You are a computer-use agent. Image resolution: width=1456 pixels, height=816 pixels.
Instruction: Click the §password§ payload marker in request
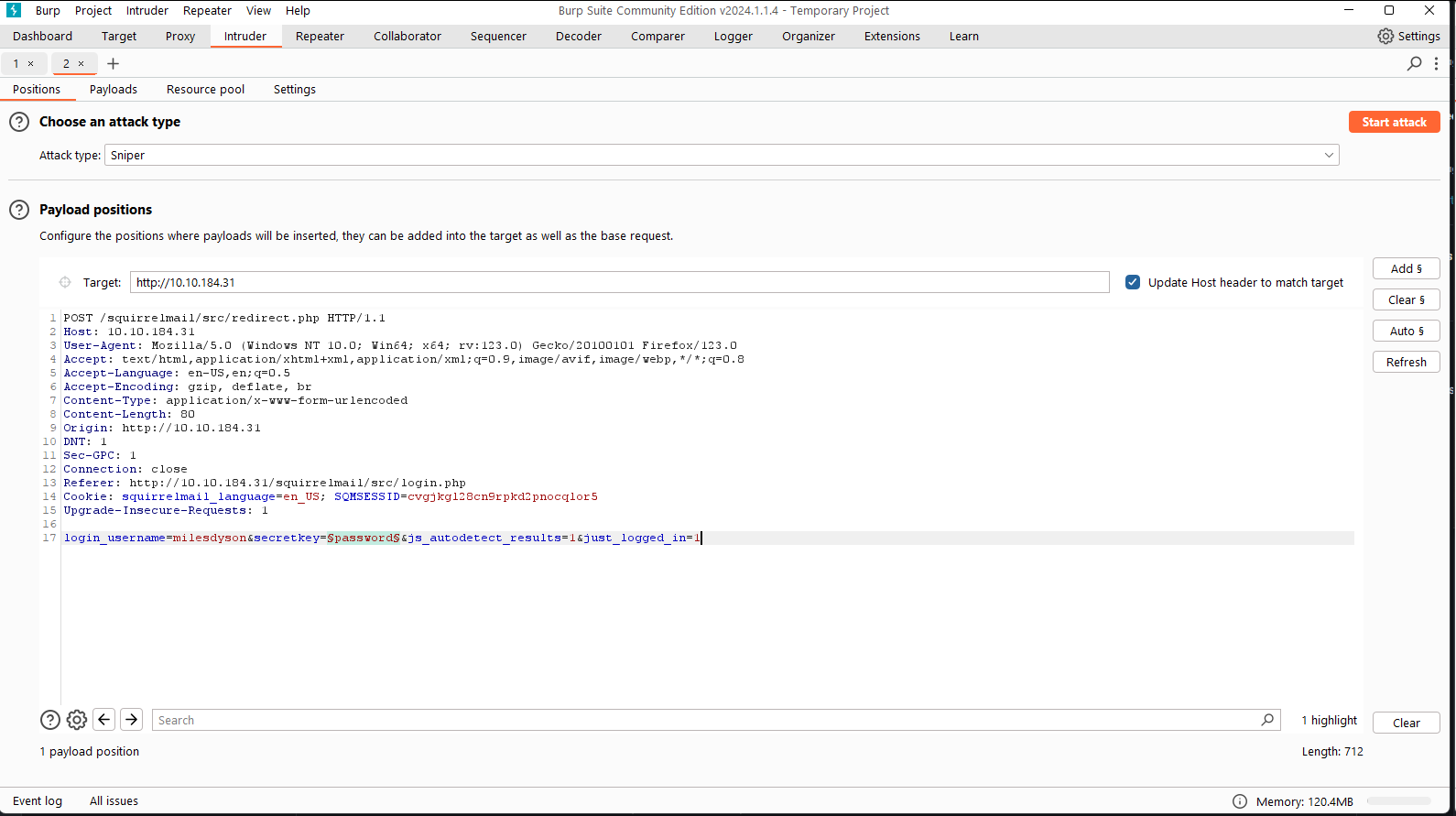[364, 538]
